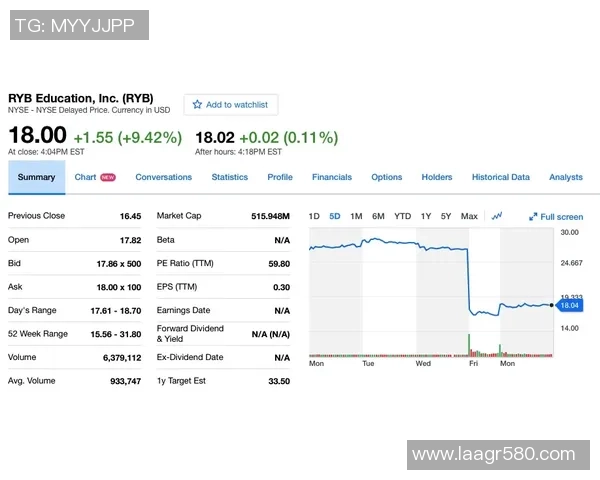
Task: Open the Financials tab
Action: tap(331, 177)
